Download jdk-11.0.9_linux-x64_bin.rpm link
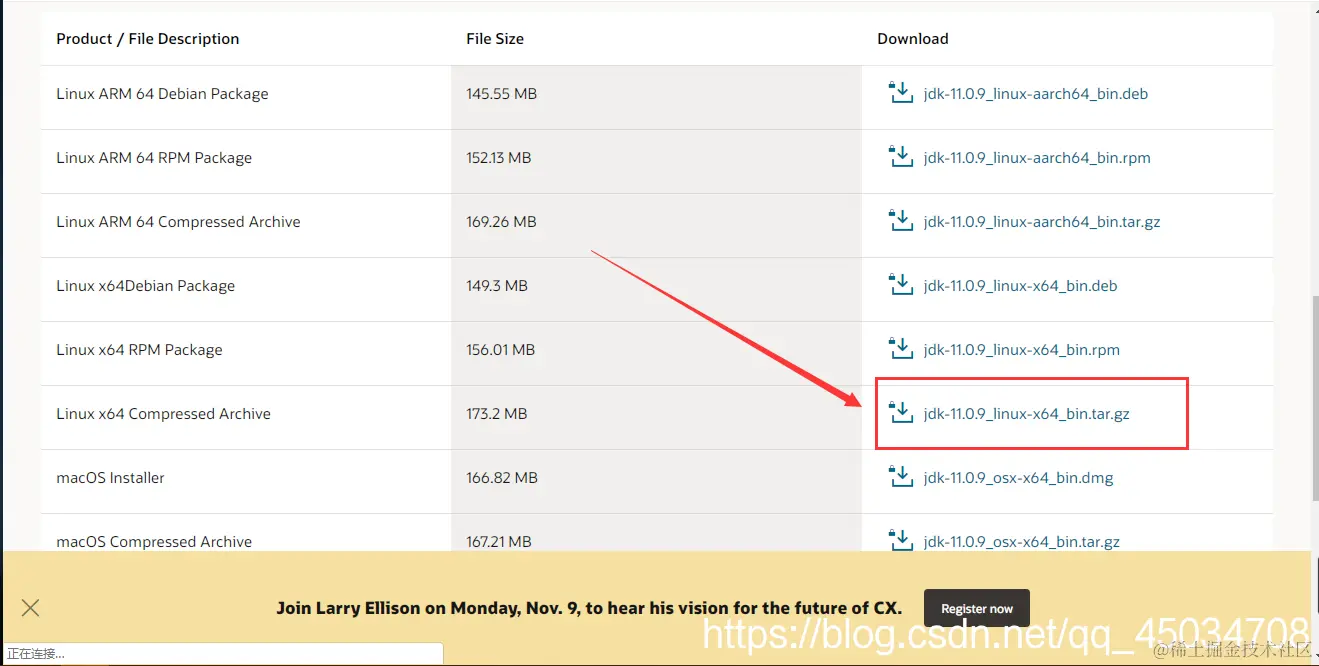Viewport: 1319px width, 666px height. 1021,350
